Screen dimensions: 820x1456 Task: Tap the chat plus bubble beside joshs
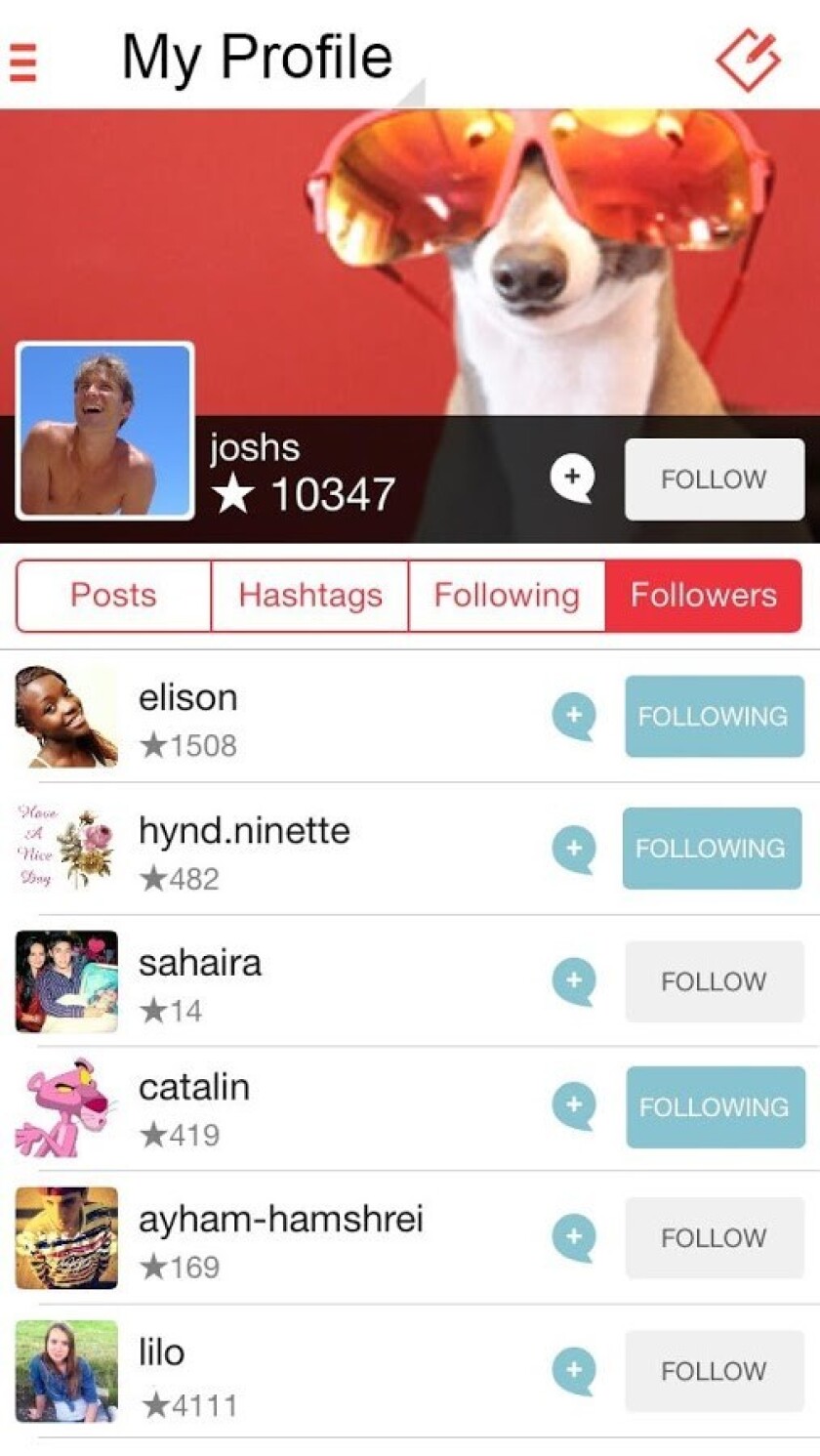[572, 478]
